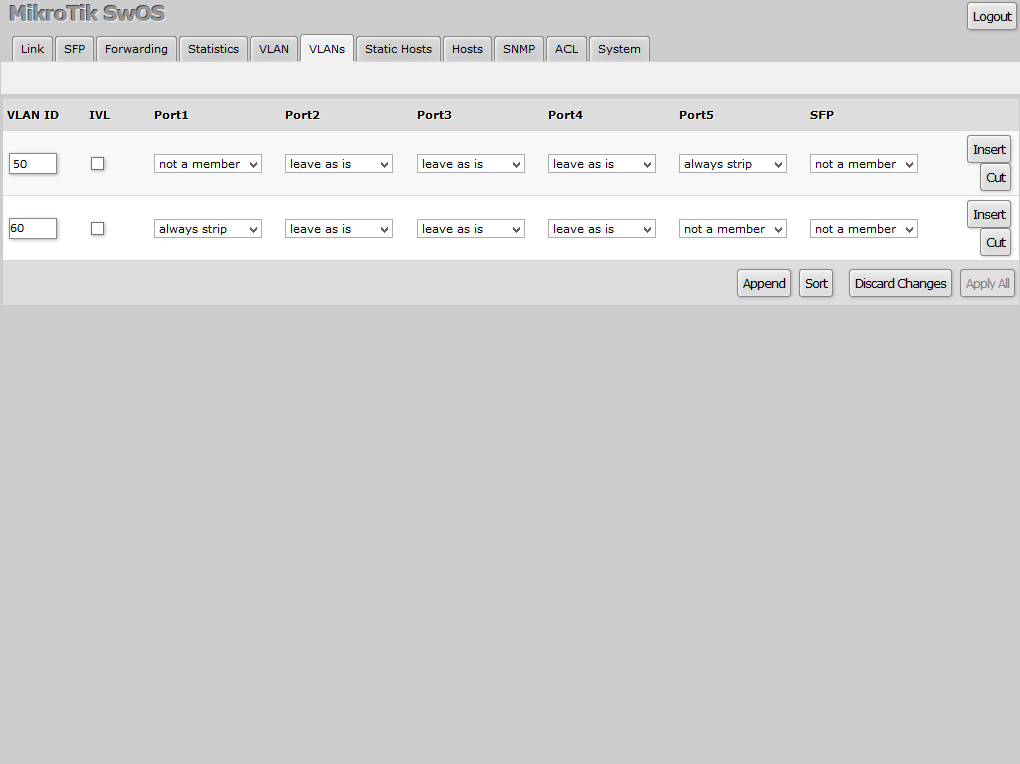Open the SFP tab
The width and height of the screenshot is (1020, 764).
[74, 49]
